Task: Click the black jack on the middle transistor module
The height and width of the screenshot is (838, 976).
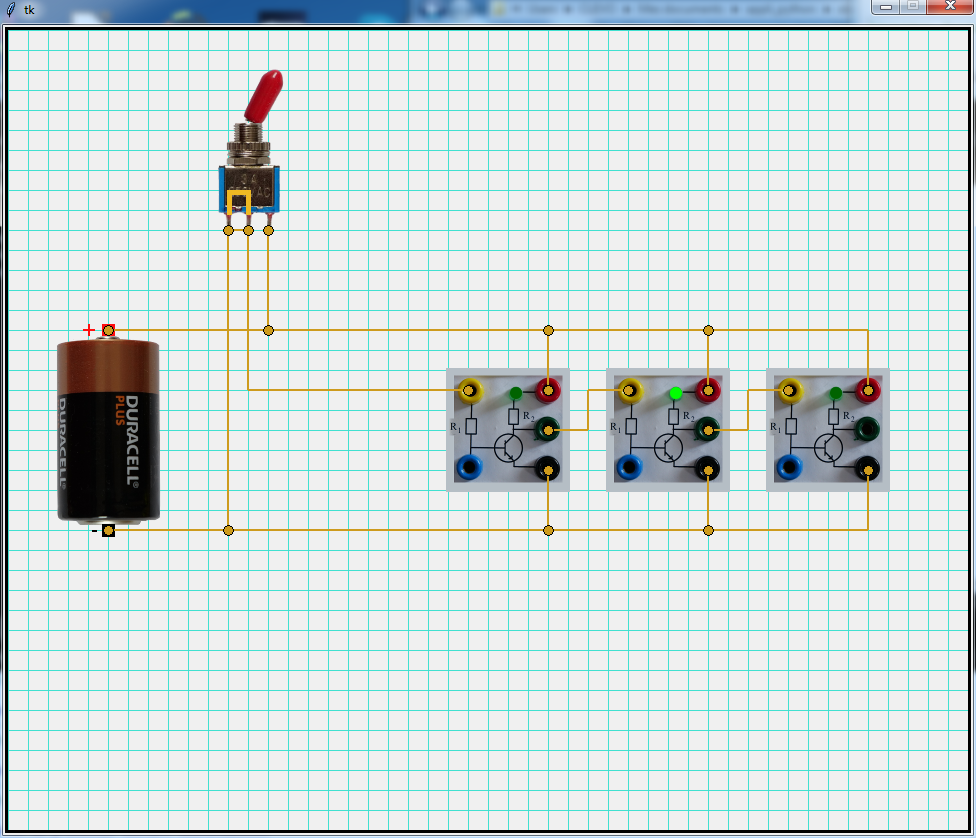Action: (708, 467)
